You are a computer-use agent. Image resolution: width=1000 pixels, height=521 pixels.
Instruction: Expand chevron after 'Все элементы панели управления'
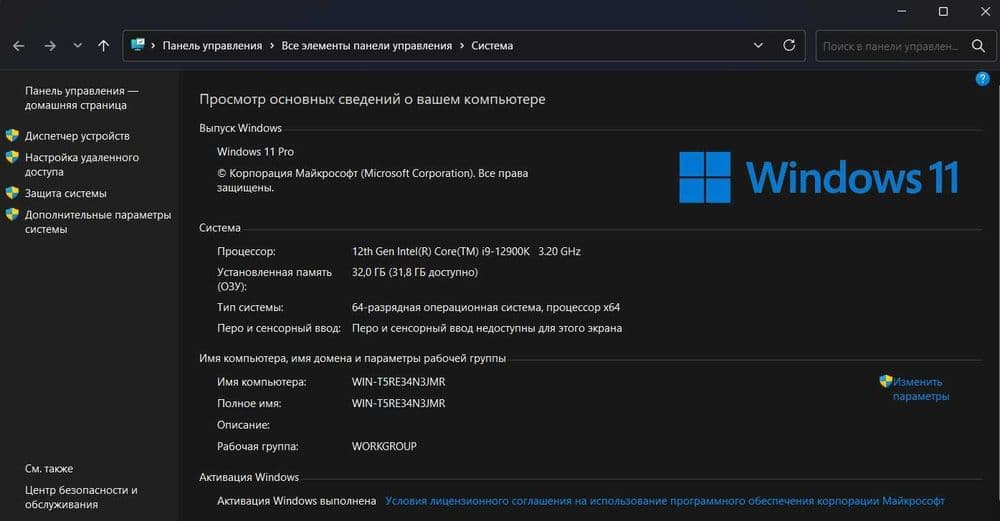coord(462,46)
